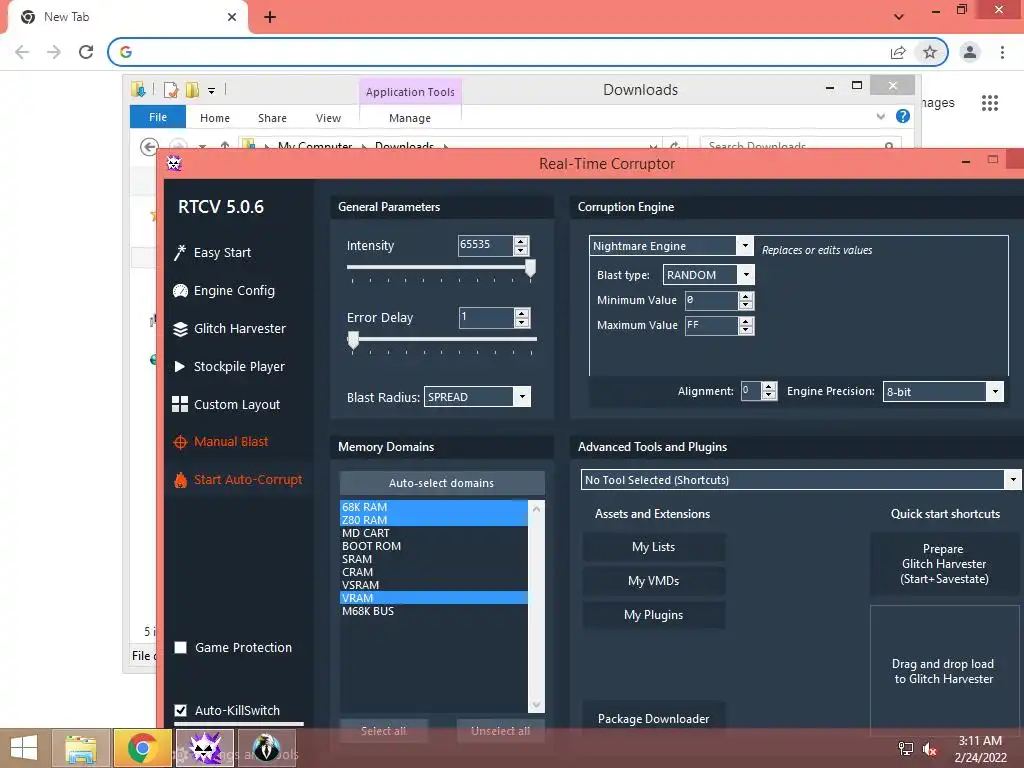Viewport: 1024px width, 768px height.
Task: Open Chrome three-dot menu
Action: (1002, 52)
